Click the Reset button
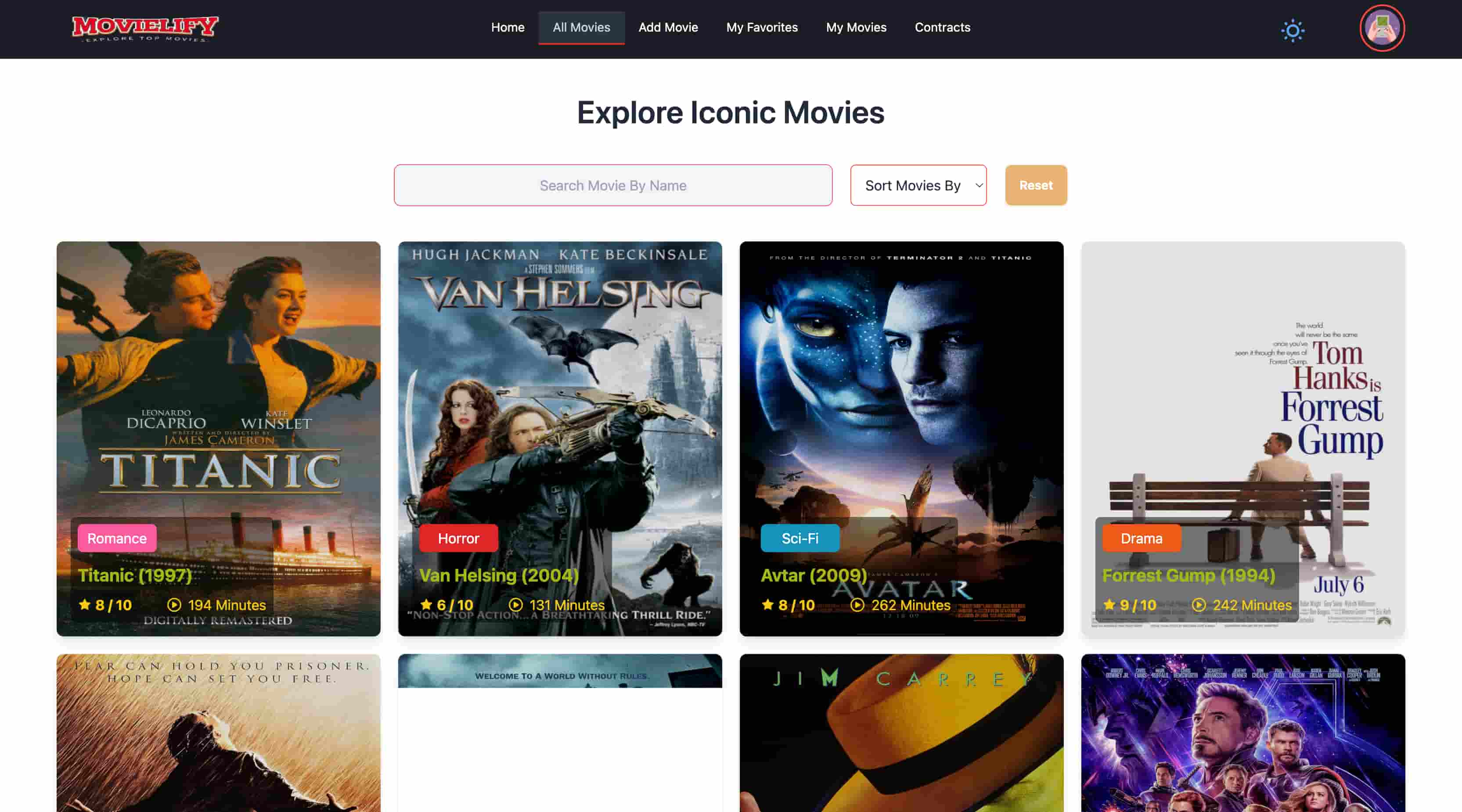Viewport: 1462px width, 812px height. pyautogui.click(x=1036, y=186)
